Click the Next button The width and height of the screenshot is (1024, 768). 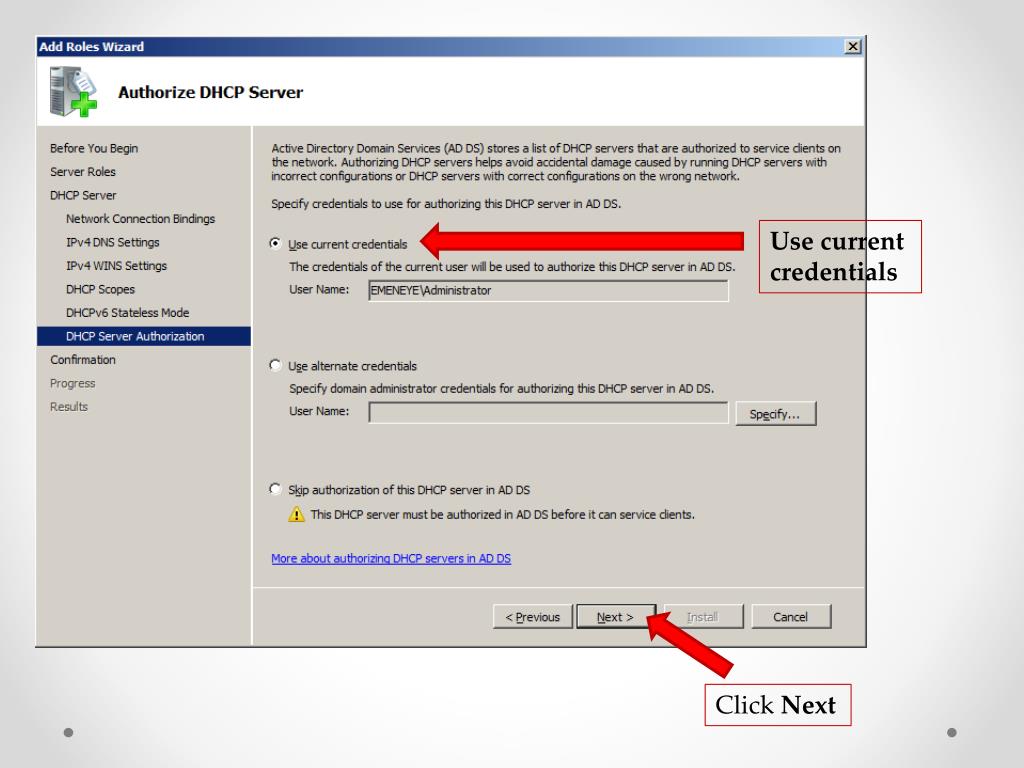(616, 616)
